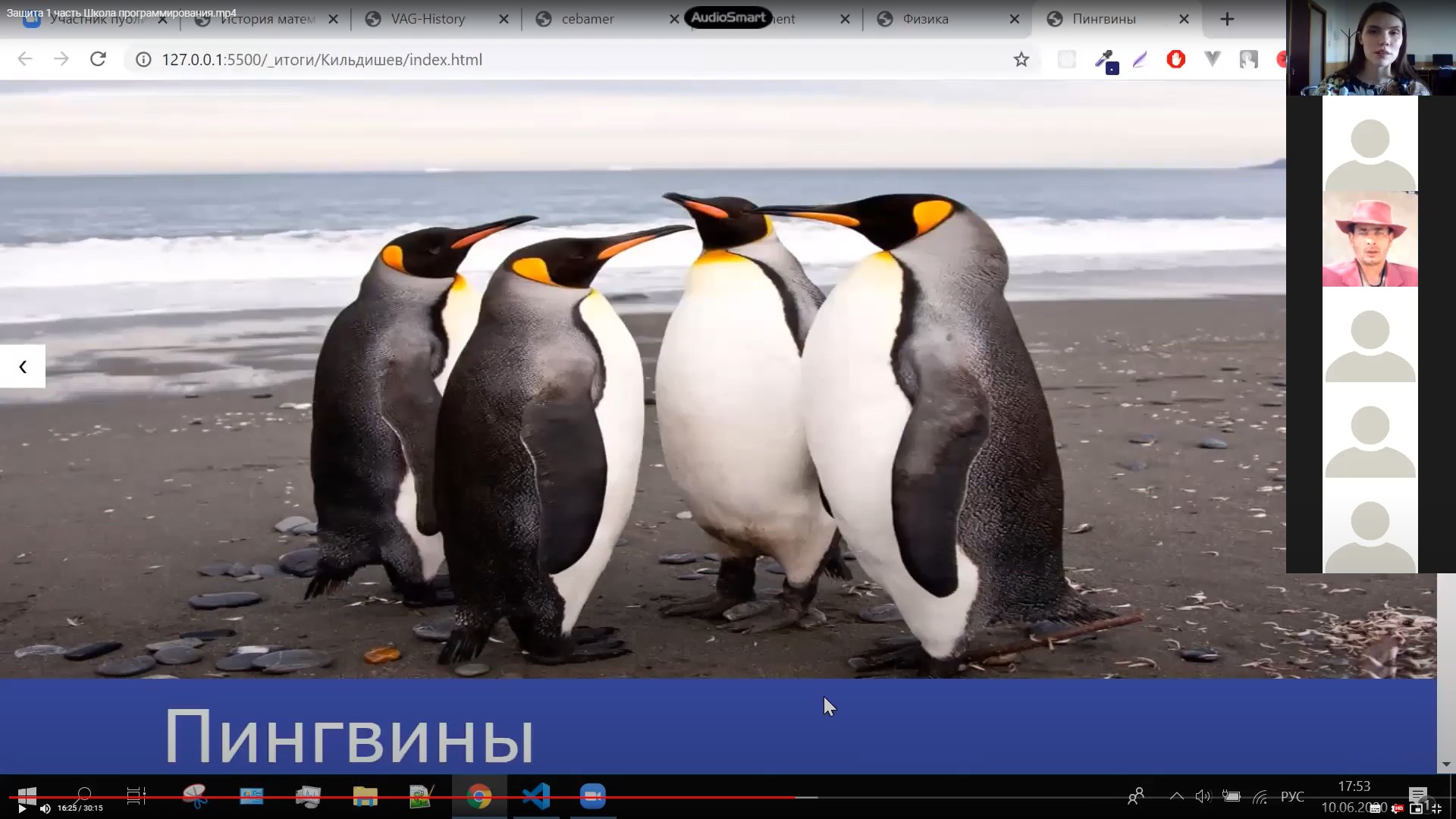Show hidden system tray icons chevron

point(1176,796)
